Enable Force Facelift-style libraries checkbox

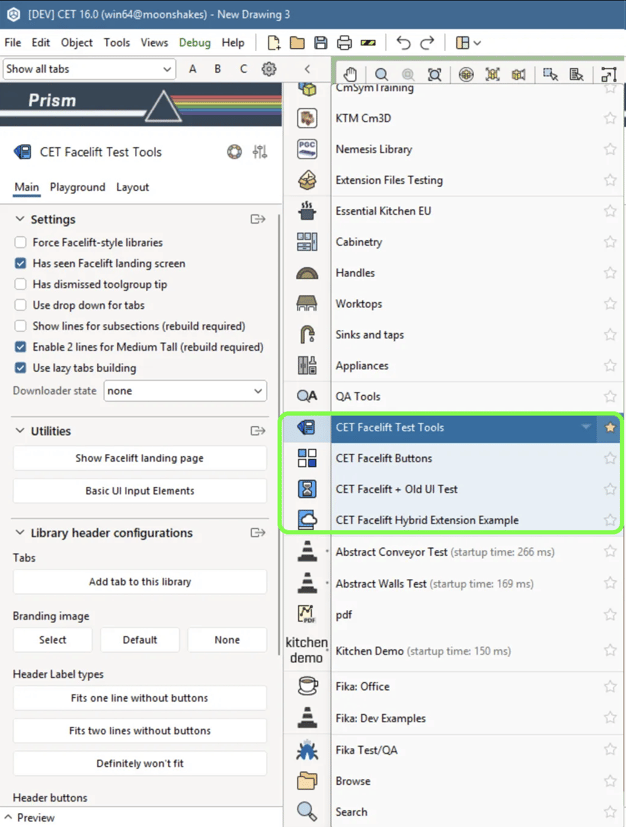[21, 243]
